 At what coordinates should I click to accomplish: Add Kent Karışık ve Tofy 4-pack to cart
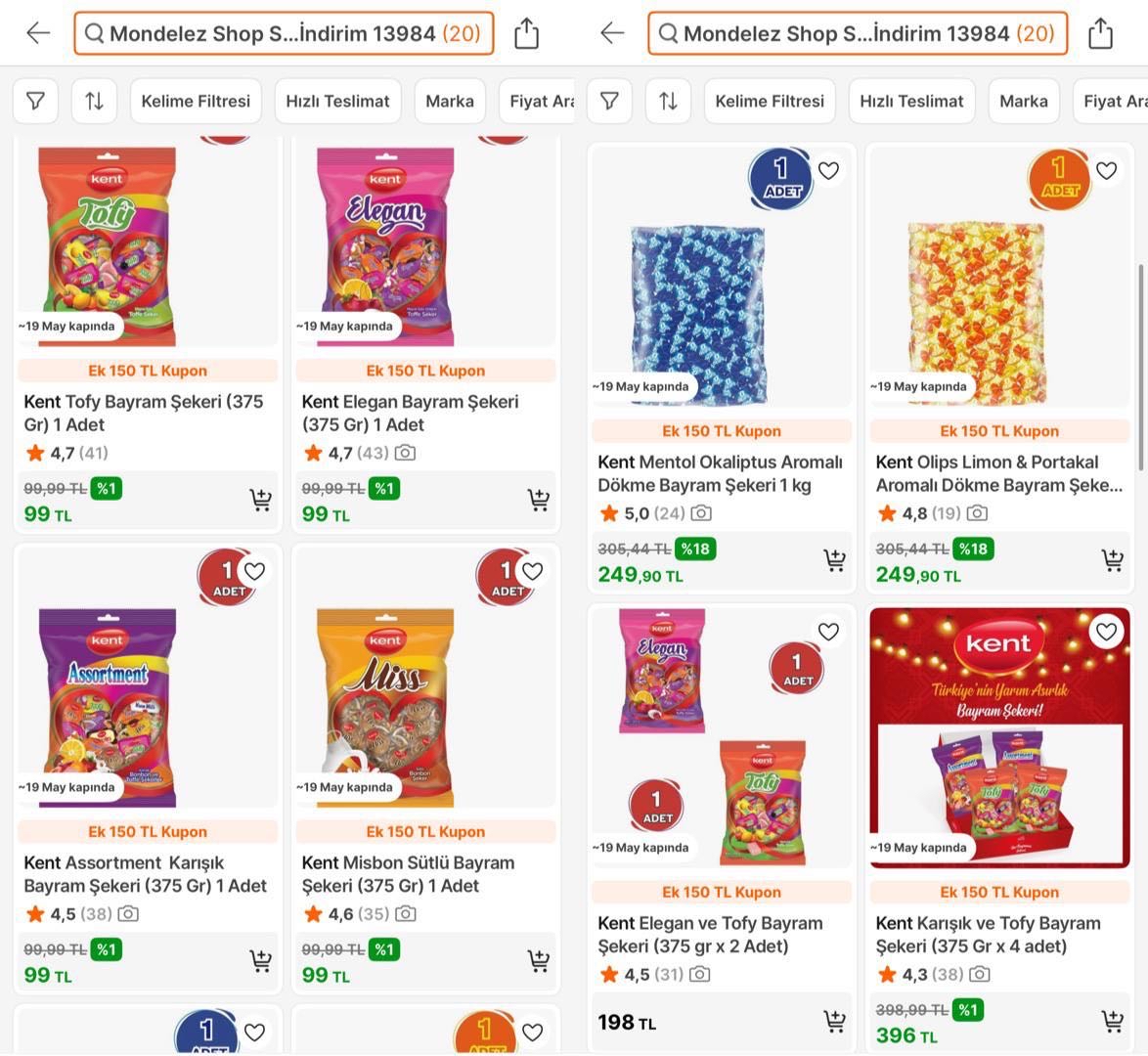point(1113,1020)
